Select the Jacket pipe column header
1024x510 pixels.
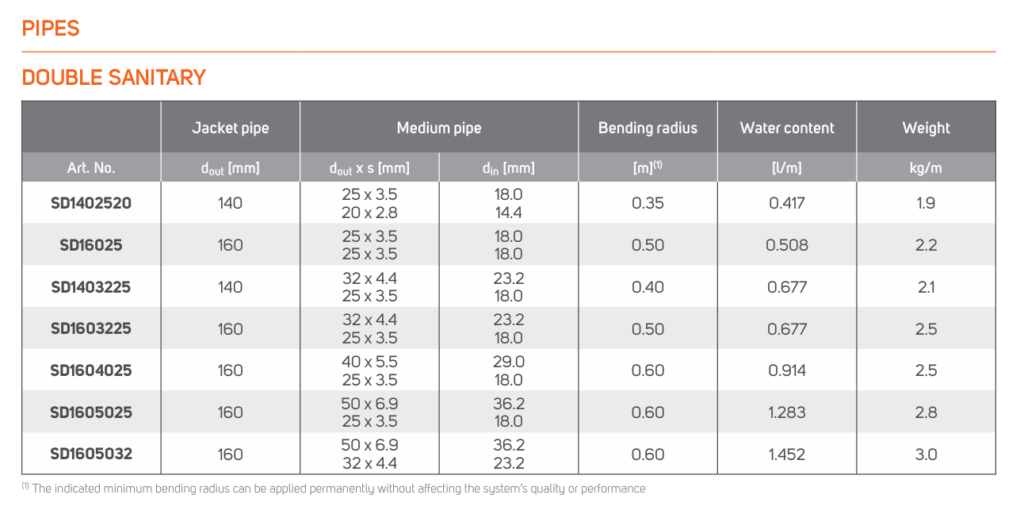(x=230, y=128)
